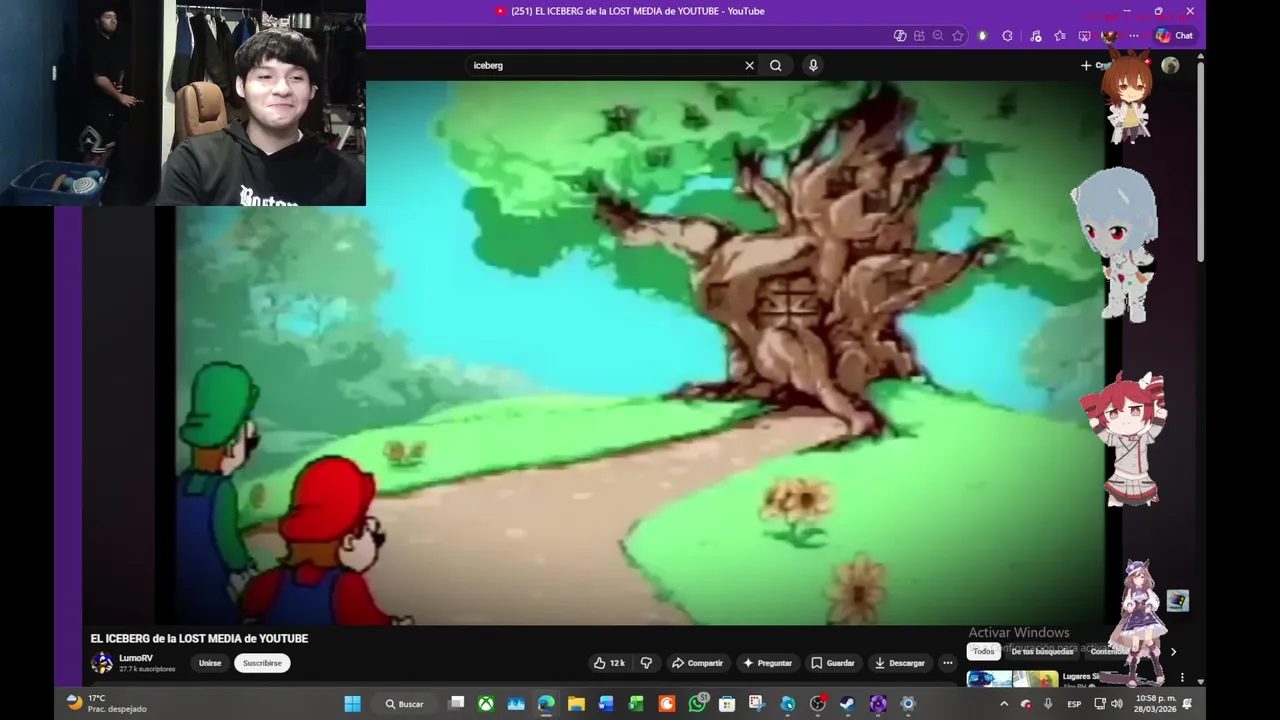
Task: Click the zoom out magnifier in the address bar
Action: tap(938, 35)
